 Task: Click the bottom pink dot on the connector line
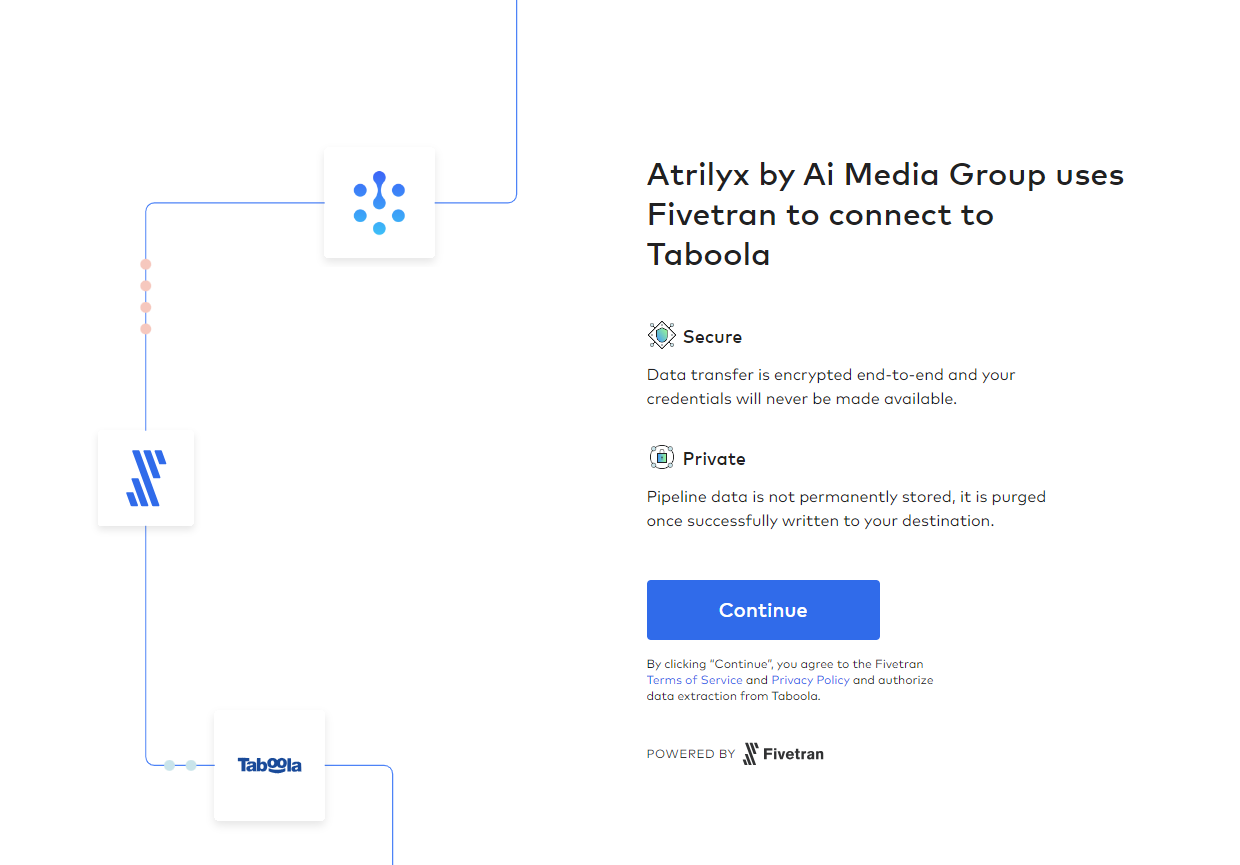pyautogui.click(x=146, y=329)
